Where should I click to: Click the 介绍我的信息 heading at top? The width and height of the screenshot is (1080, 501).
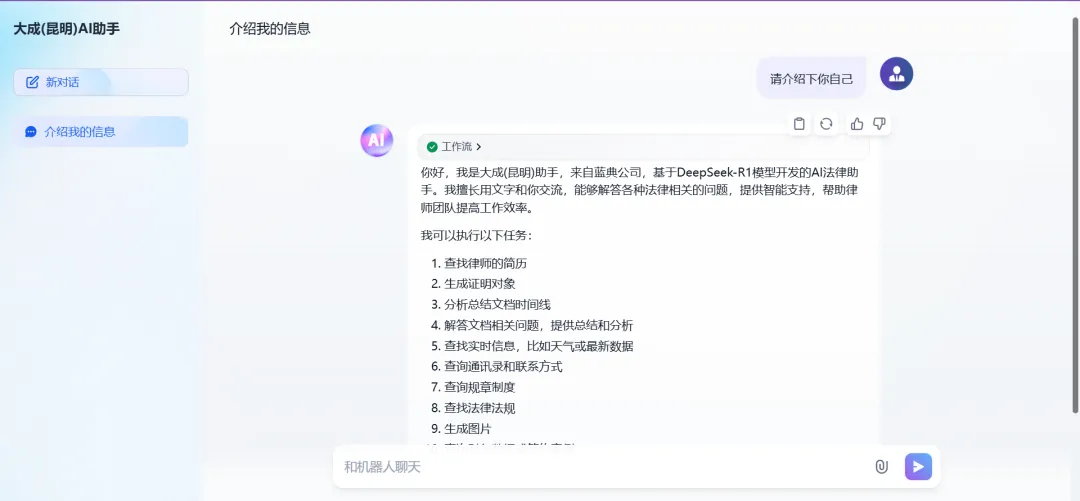click(270, 29)
